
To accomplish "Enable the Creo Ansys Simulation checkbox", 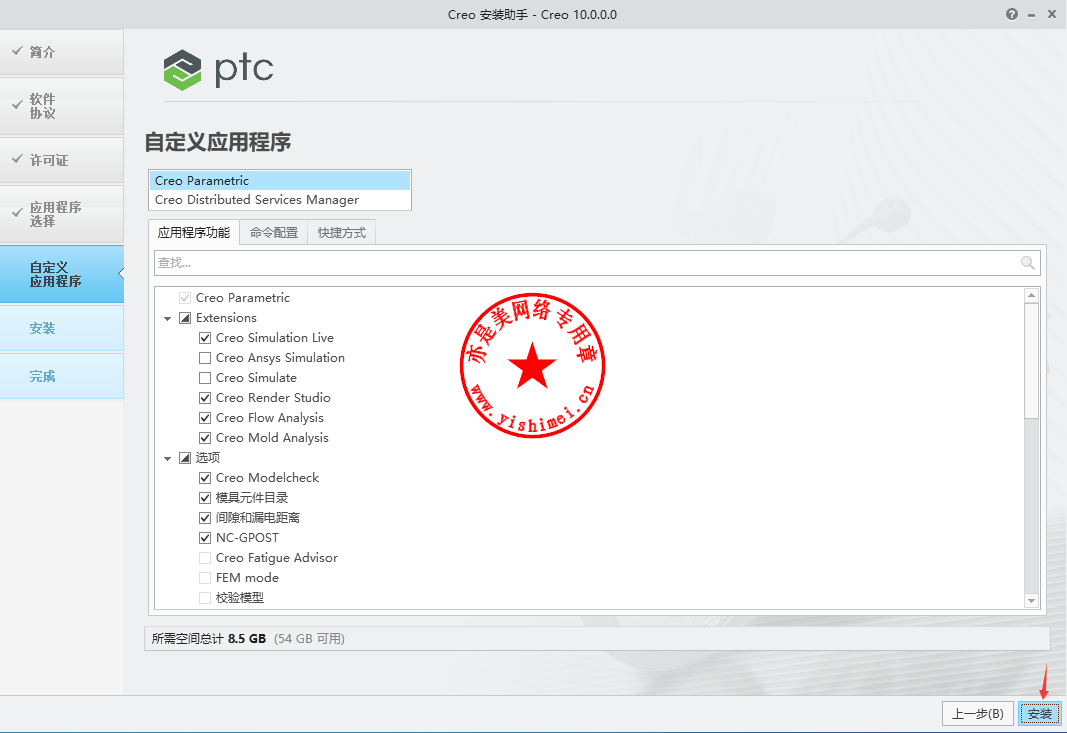I will (205, 358).
